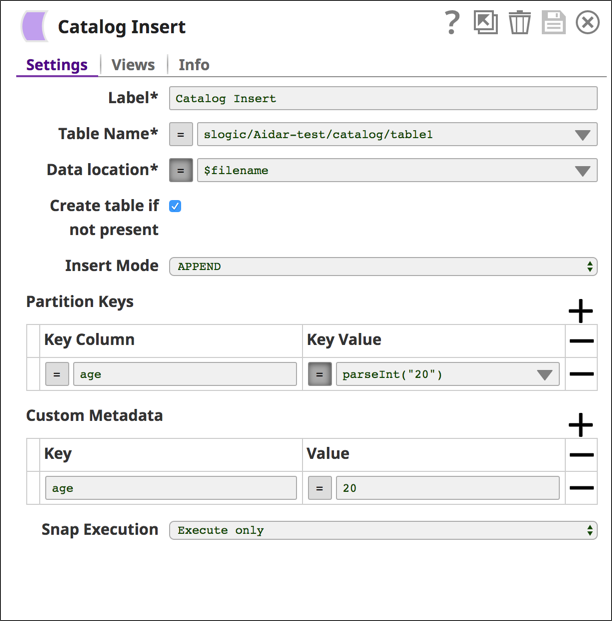
Task: Click the Label text field
Action: coord(383,98)
